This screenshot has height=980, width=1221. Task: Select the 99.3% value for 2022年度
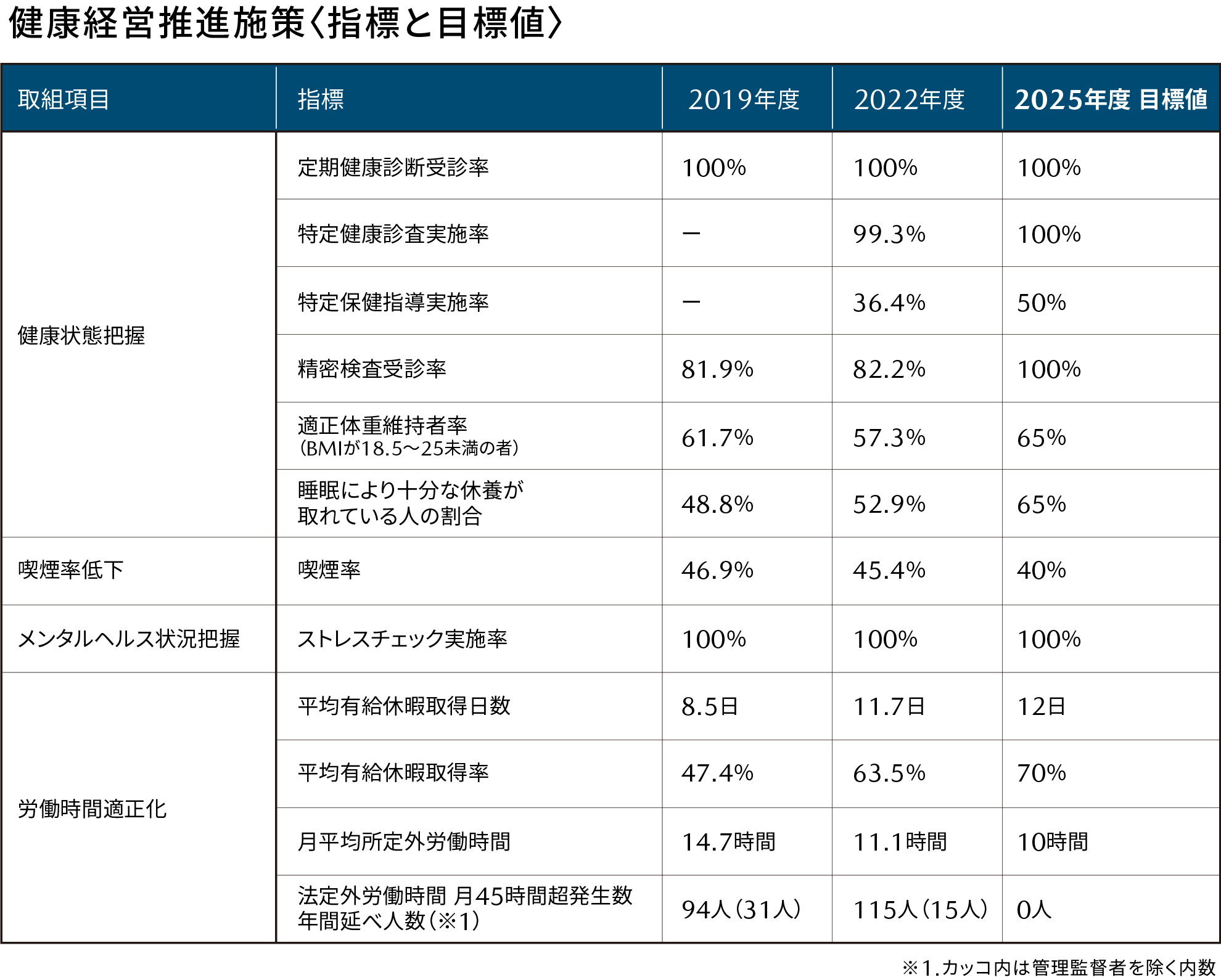click(889, 234)
